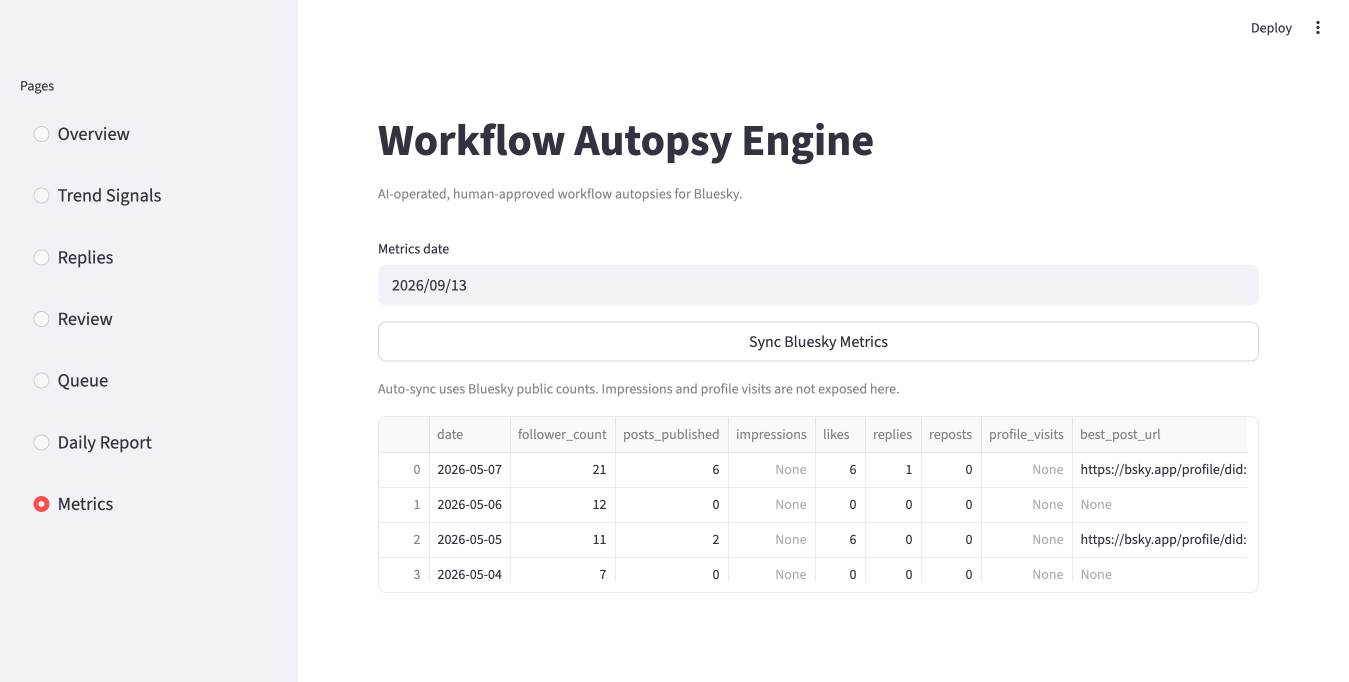
Task: Sort by follower_count column header
Action: (x=562, y=435)
